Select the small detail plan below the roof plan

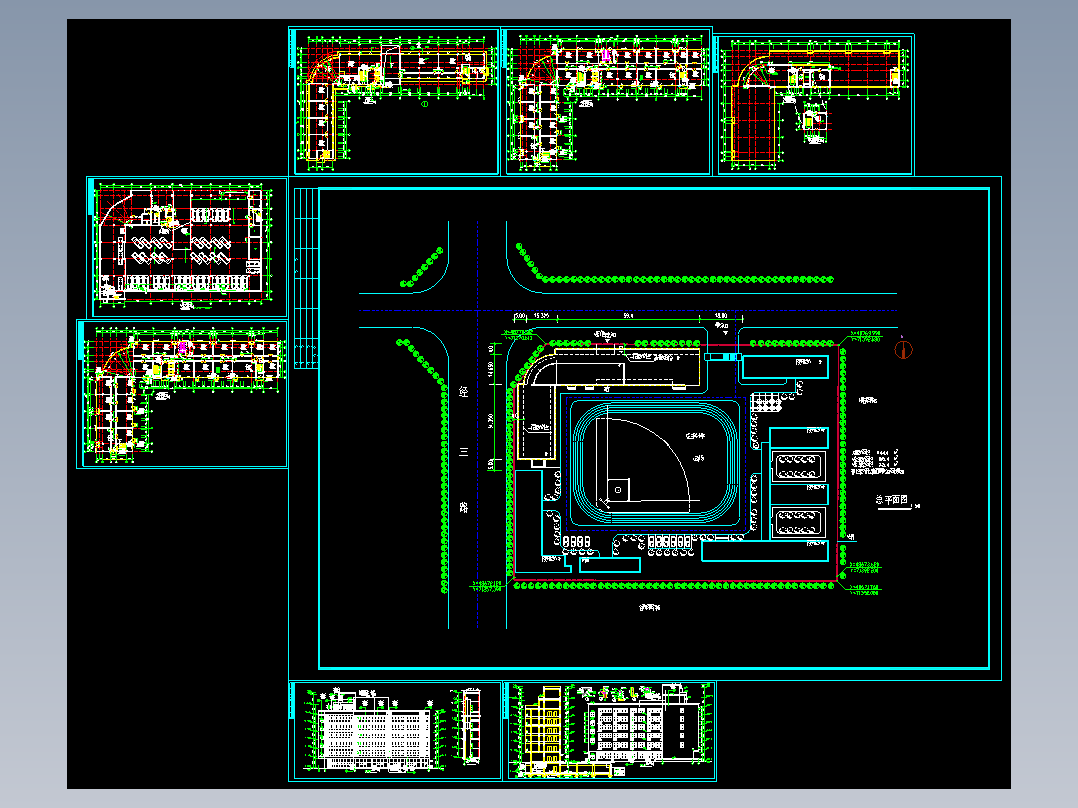(x=813, y=121)
